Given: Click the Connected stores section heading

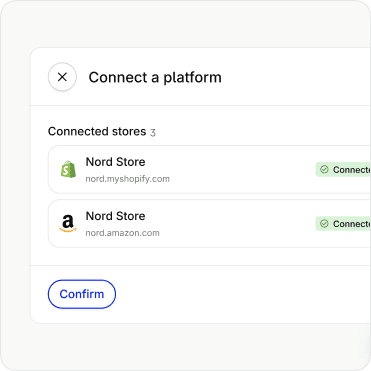Looking at the screenshot, I should pos(97,131).
